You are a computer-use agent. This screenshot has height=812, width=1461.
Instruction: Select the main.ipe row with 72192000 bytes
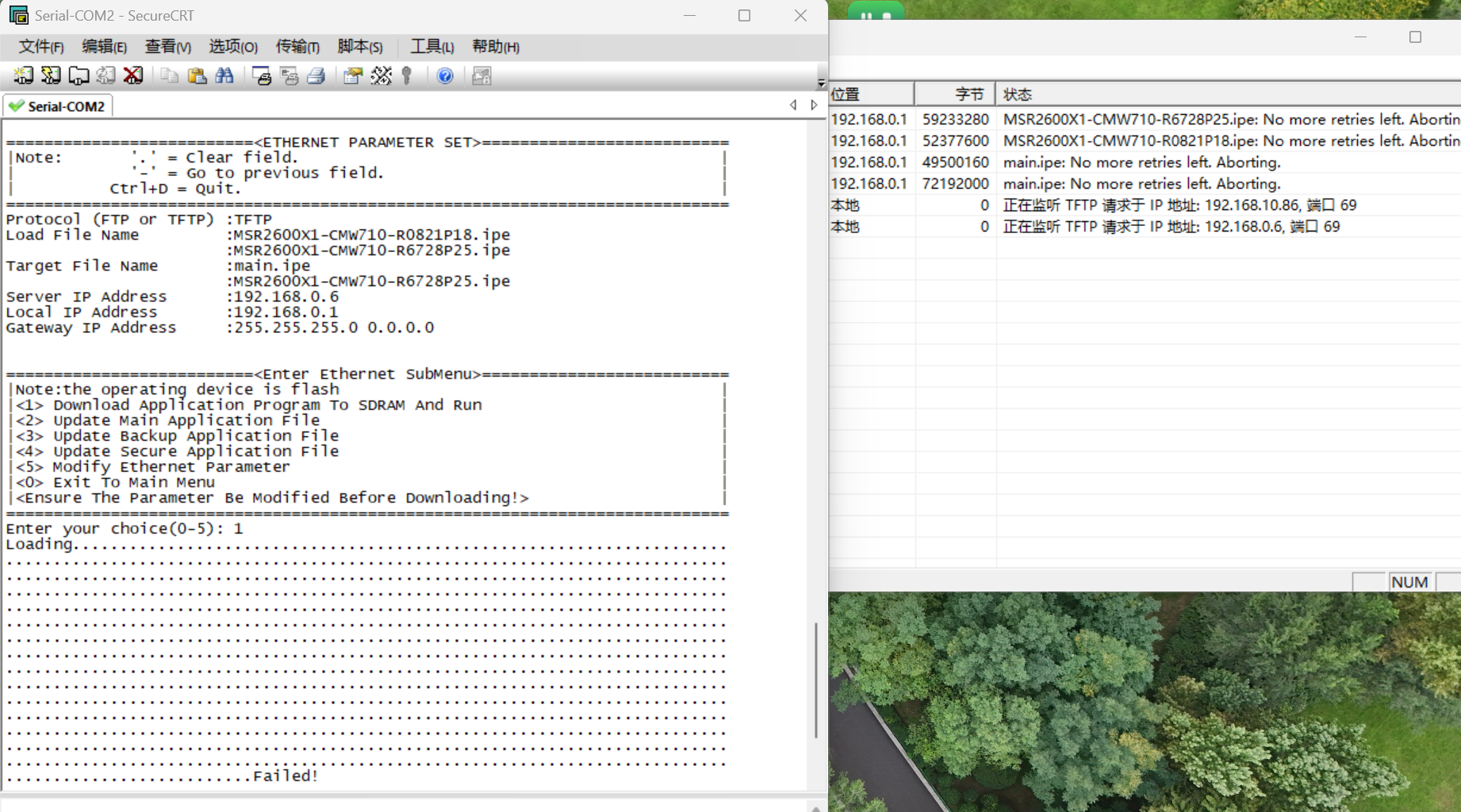click(1145, 183)
